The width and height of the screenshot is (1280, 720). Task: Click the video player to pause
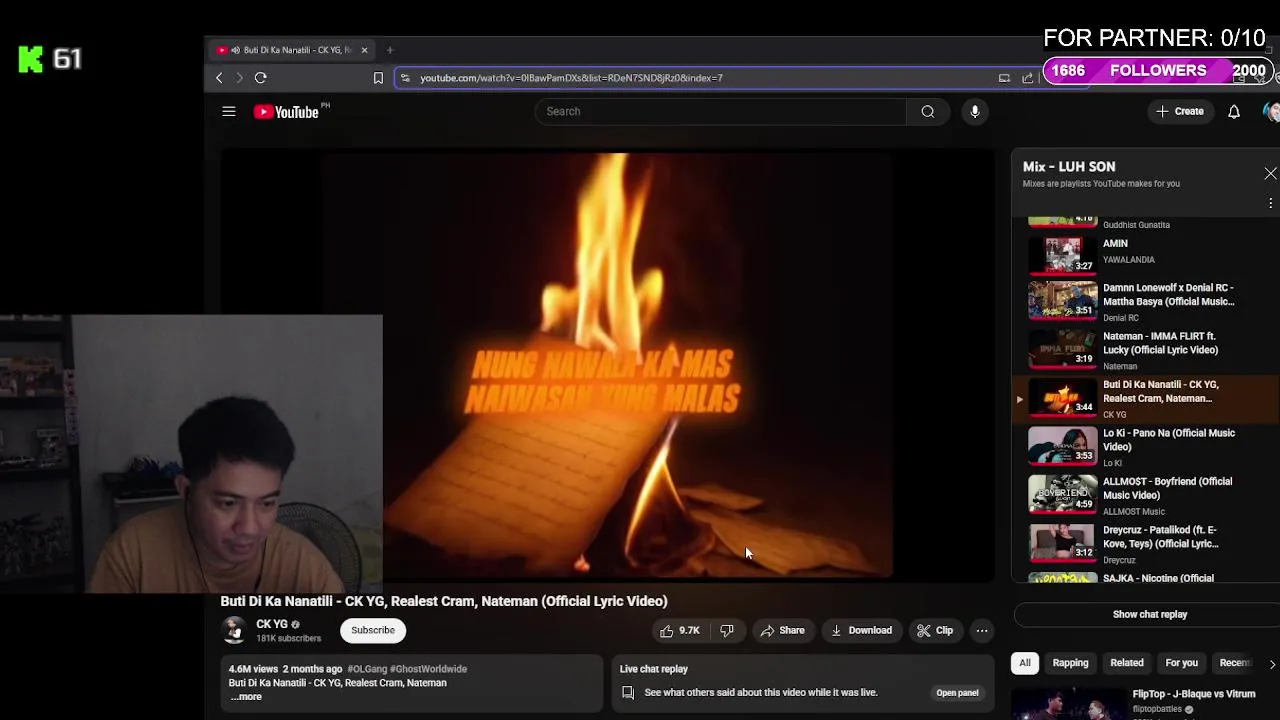pos(608,365)
